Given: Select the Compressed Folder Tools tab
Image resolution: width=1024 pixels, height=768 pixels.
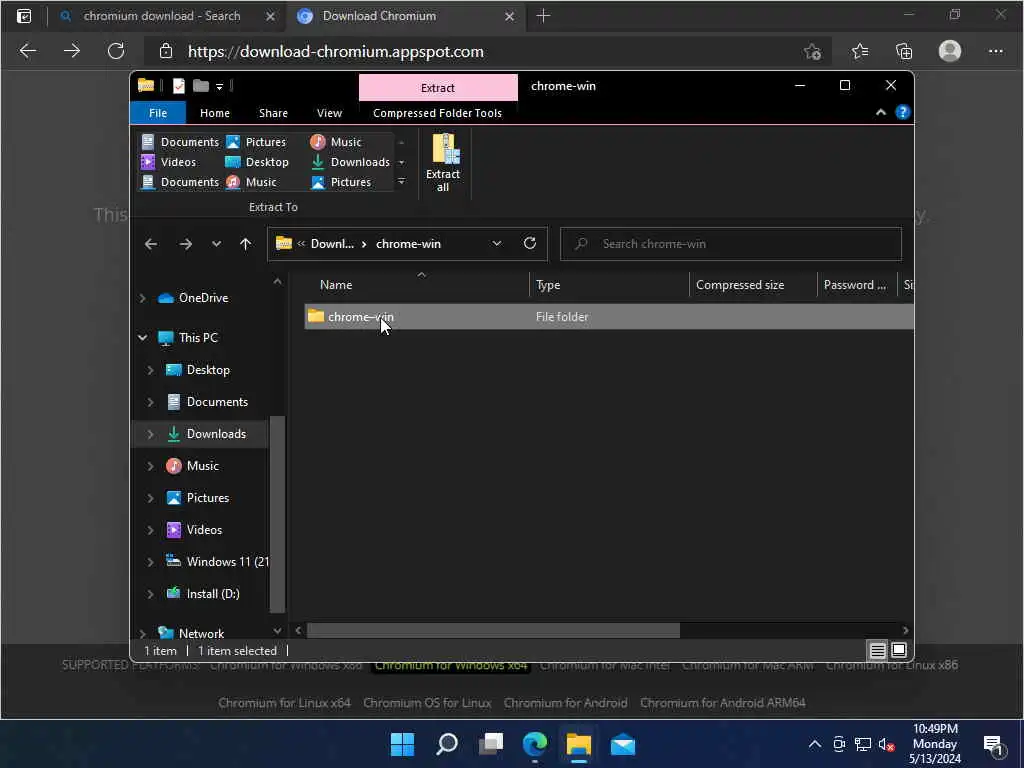Looking at the screenshot, I should pos(438,113).
